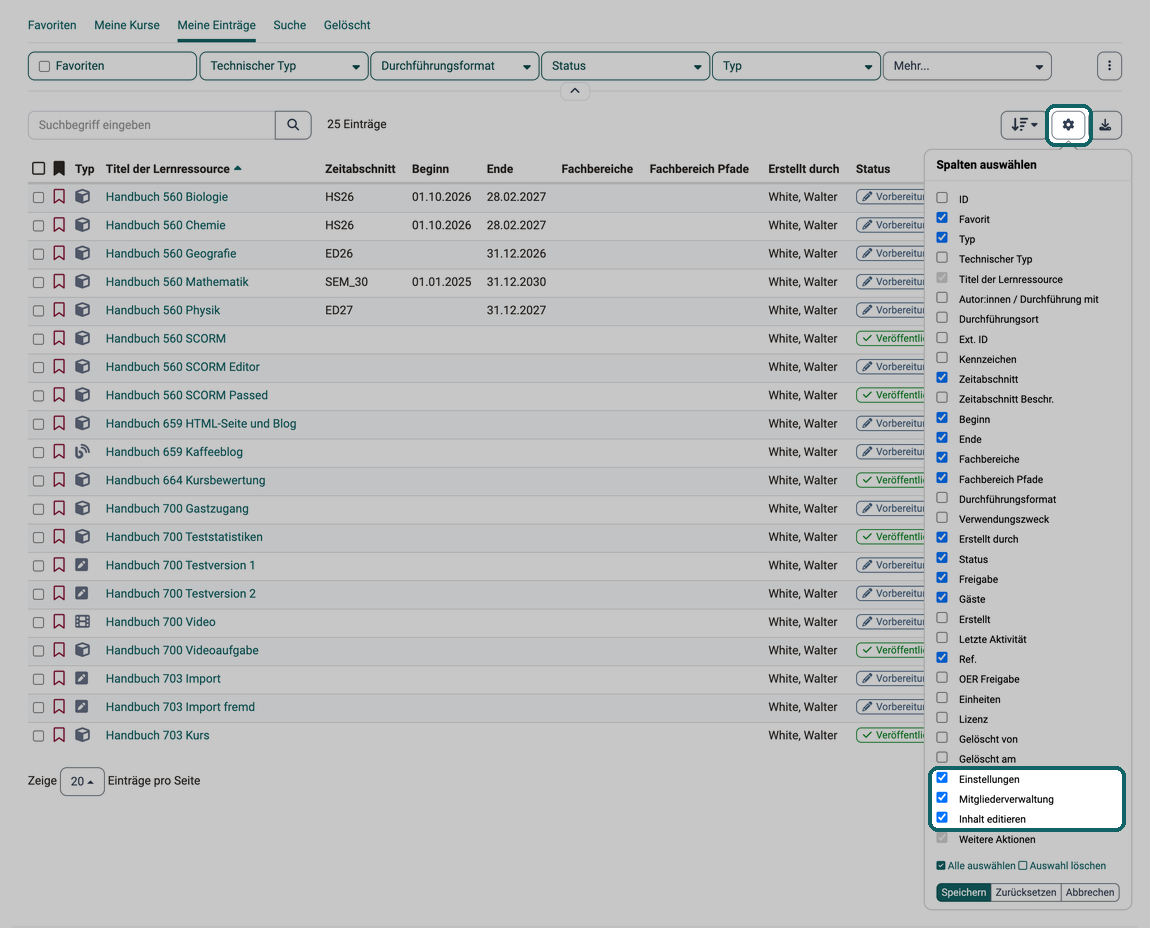Bookmark Handbuch 560 Biologie as favorite
1150x928 pixels.
click(x=59, y=197)
